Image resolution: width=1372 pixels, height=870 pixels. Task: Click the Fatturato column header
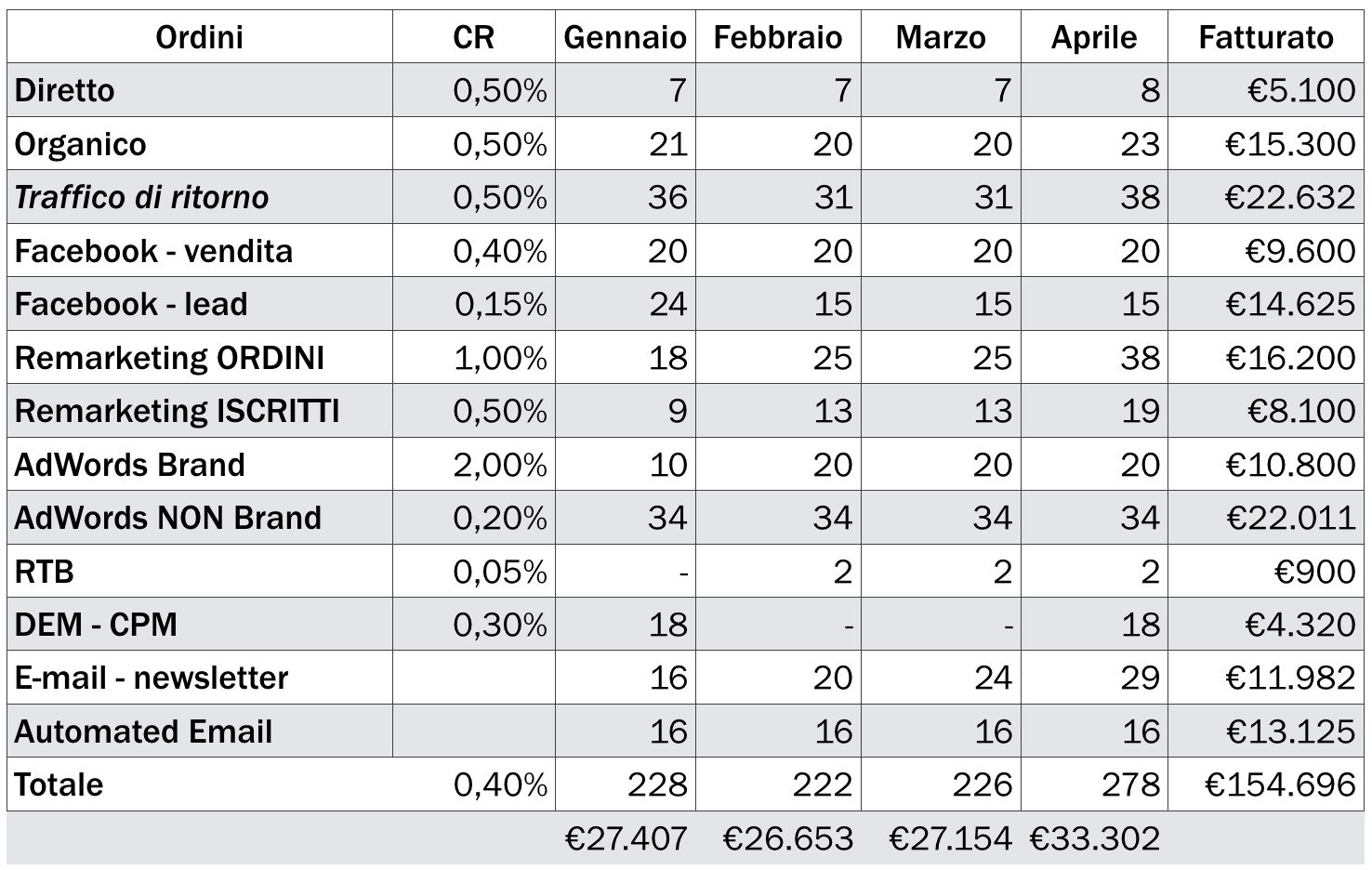point(1266,37)
